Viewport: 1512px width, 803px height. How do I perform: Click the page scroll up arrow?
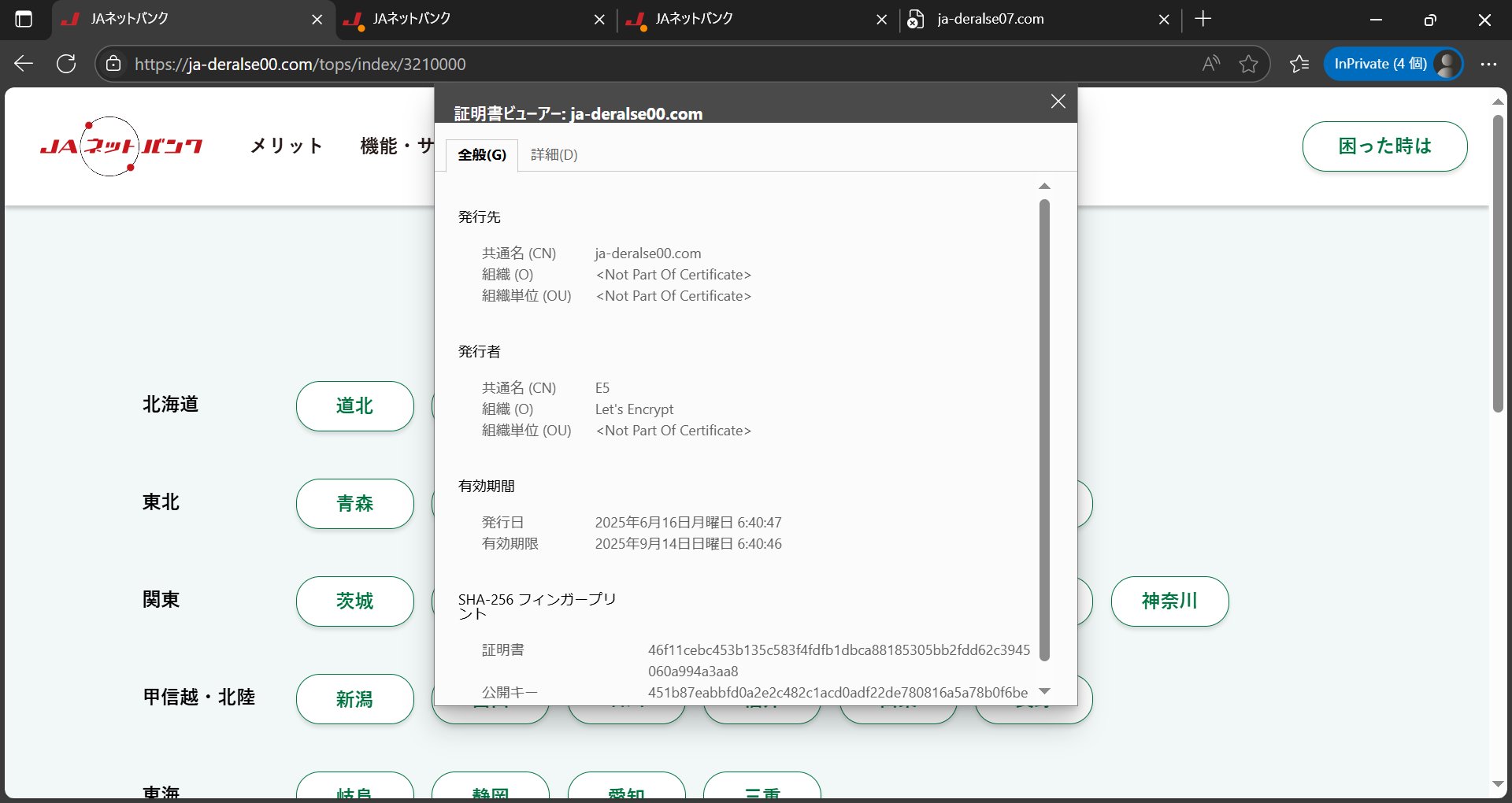1498,102
